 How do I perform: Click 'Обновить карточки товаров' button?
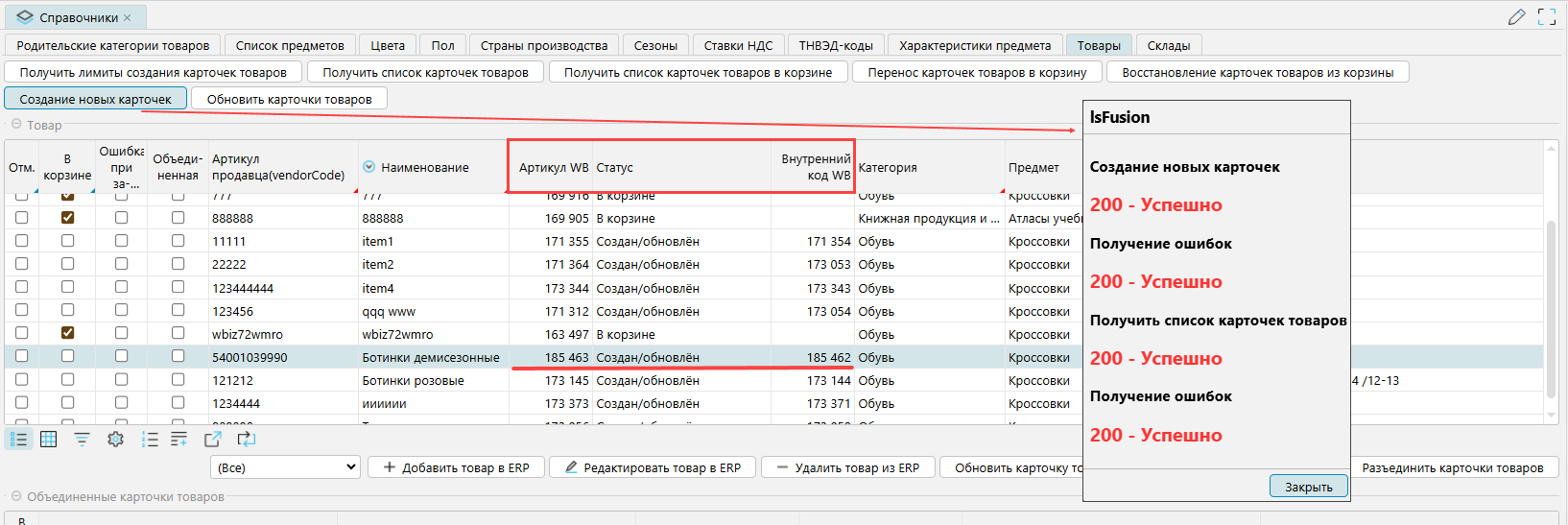(x=289, y=99)
